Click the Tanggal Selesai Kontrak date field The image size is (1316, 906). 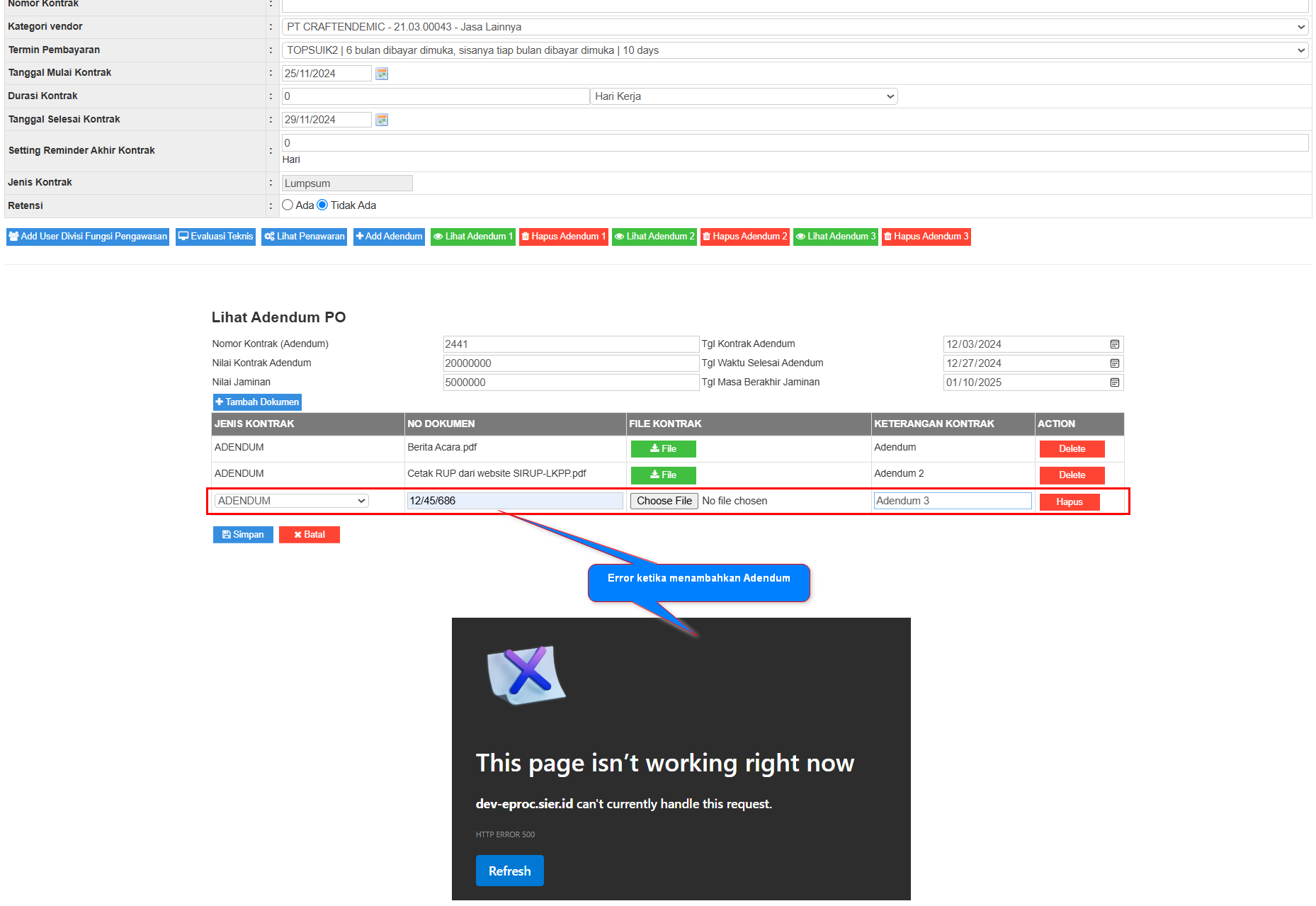tap(327, 120)
